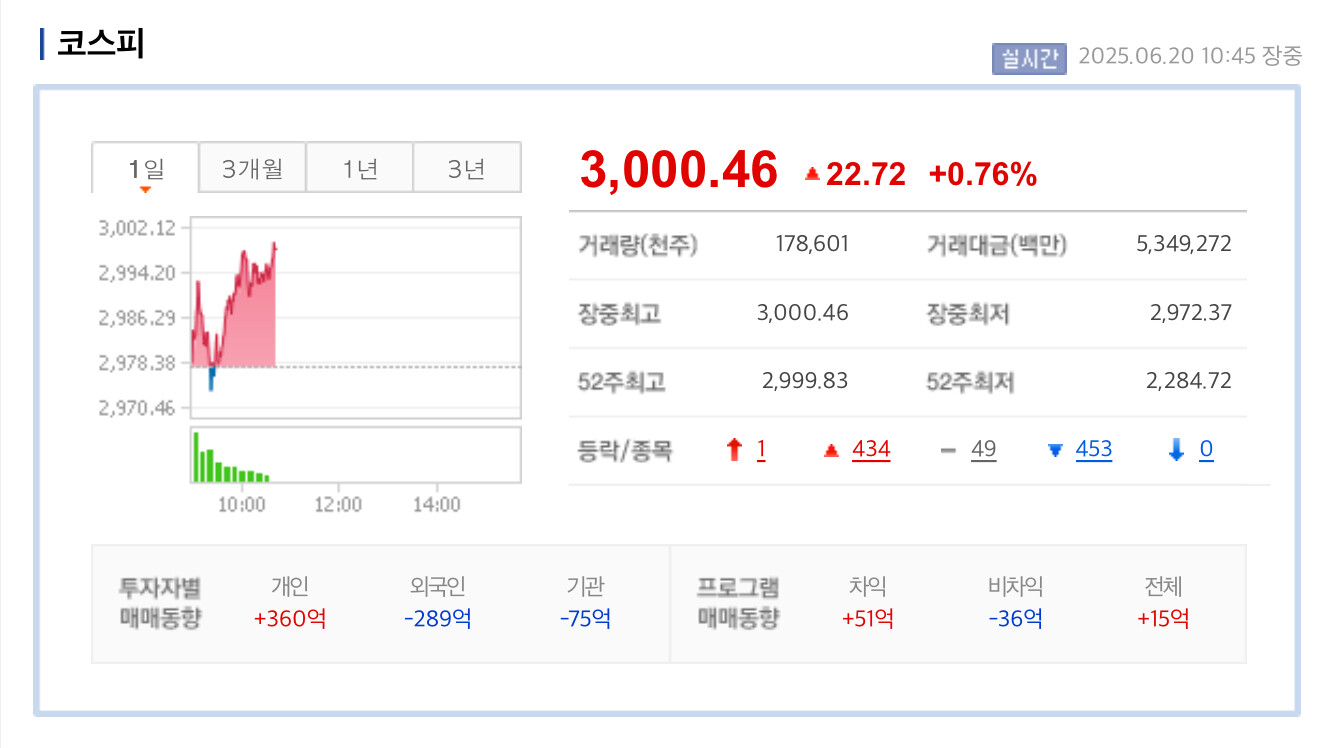Screen dimensions: 1330x748
Task: Open the 453 falling stocks link
Action: click(x=1094, y=450)
